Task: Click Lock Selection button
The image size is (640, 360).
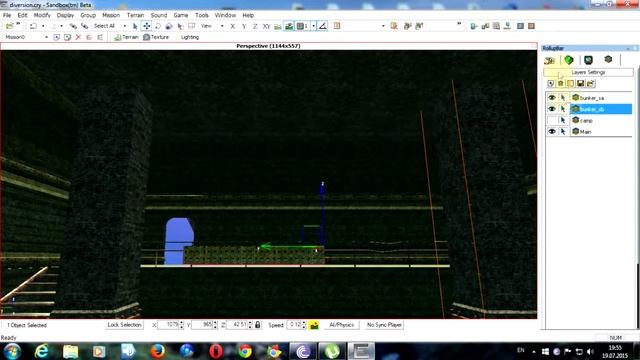Action: point(124,325)
